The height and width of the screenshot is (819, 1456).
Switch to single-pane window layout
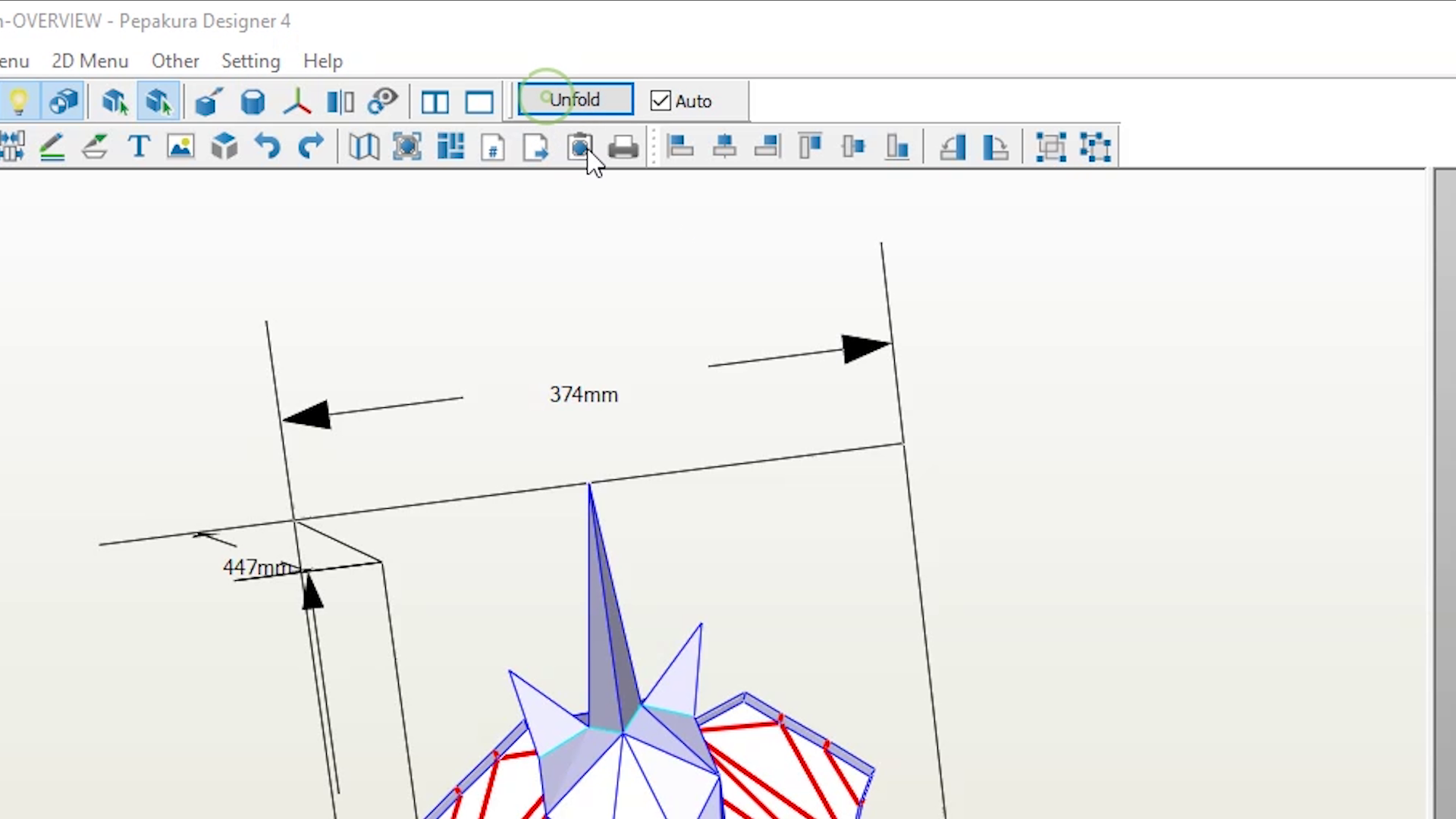point(479,102)
